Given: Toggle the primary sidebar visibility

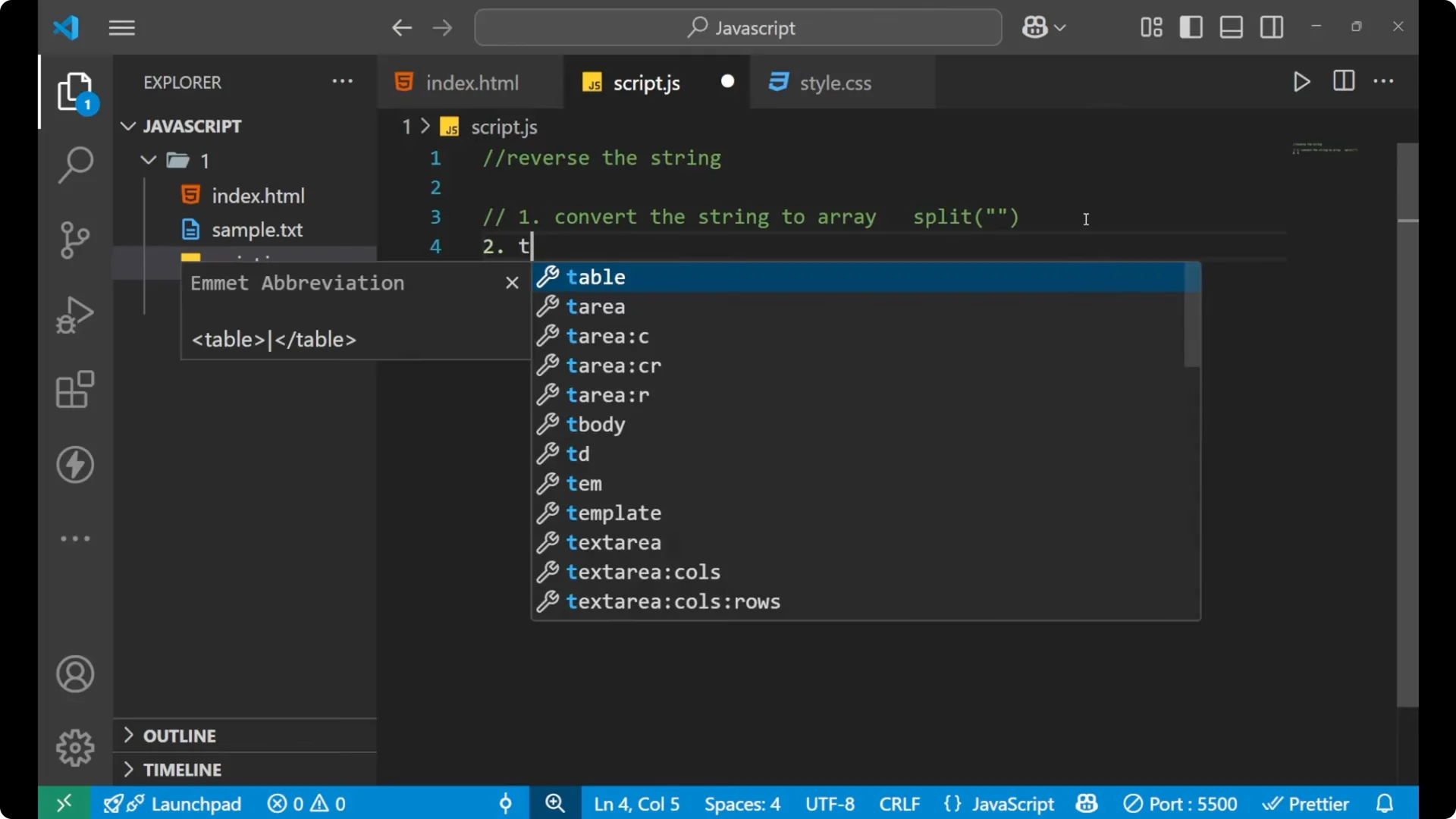Looking at the screenshot, I should [1191, 27].
